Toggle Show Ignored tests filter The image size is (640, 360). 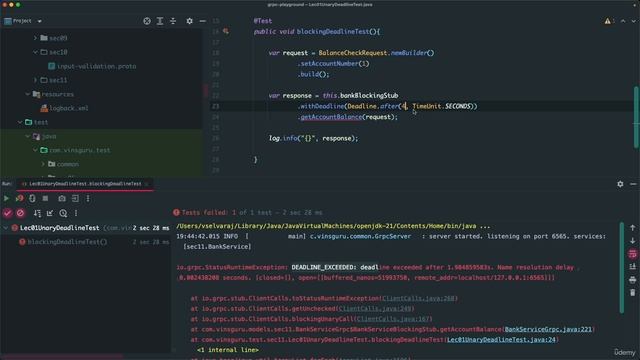[20, 213]
